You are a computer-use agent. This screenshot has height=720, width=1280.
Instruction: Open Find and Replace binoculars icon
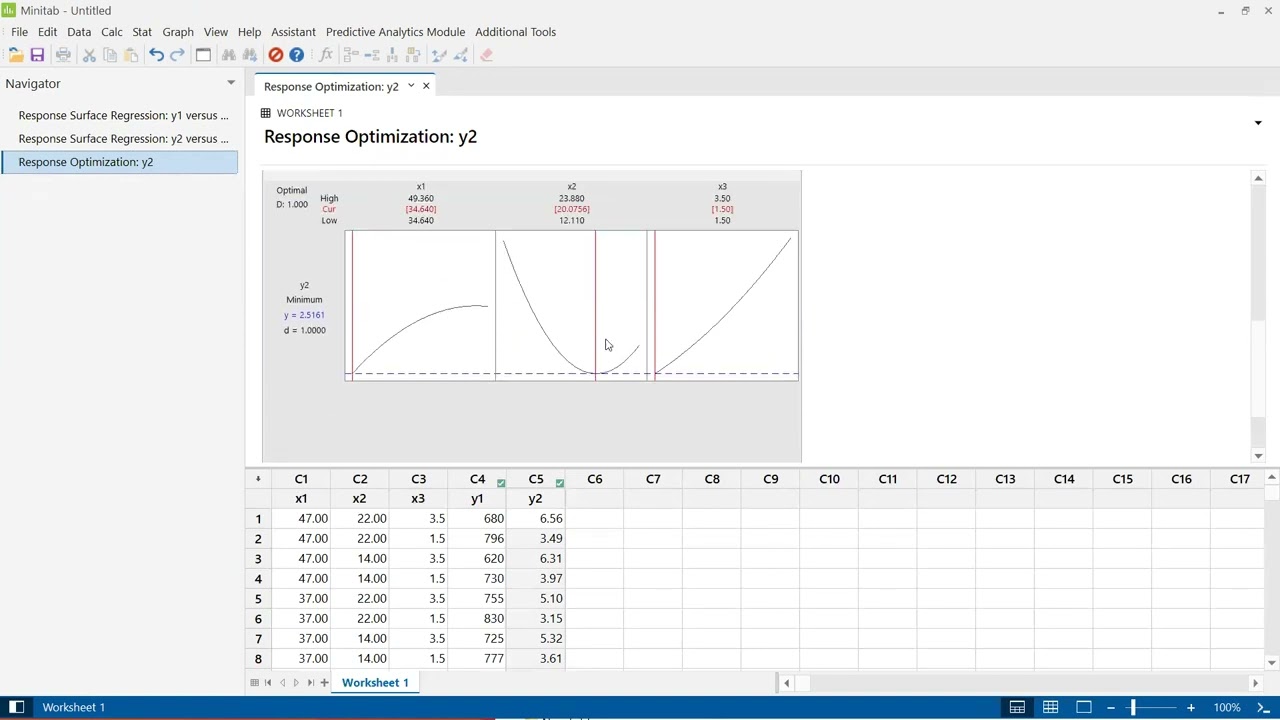click(x=249, y=55)
